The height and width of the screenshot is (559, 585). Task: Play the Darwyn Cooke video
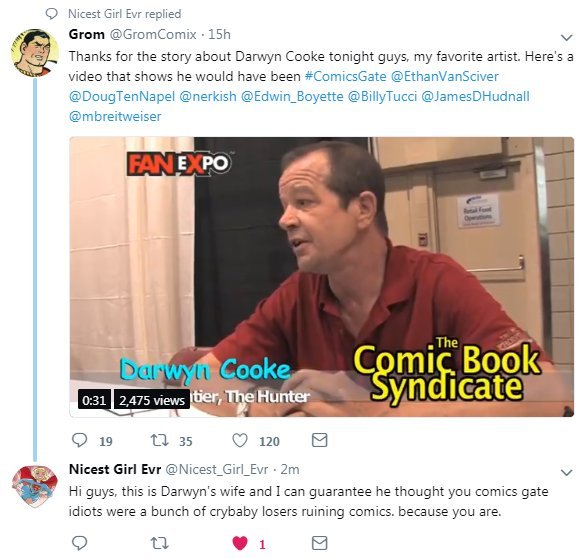[x=322, y=277]
